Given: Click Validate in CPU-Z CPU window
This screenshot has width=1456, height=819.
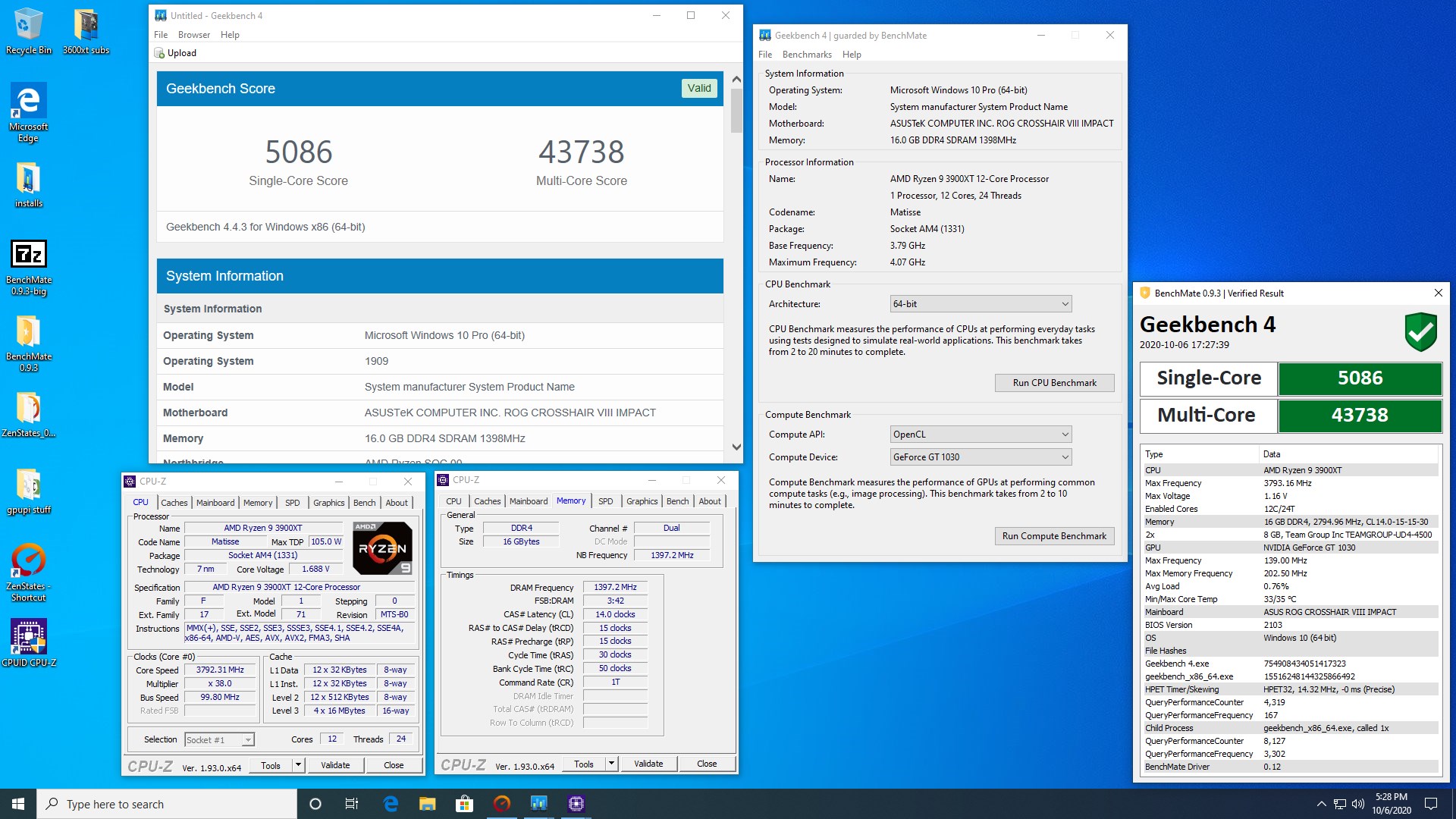Looking at the screenshot, I should (x=335, y=765).
